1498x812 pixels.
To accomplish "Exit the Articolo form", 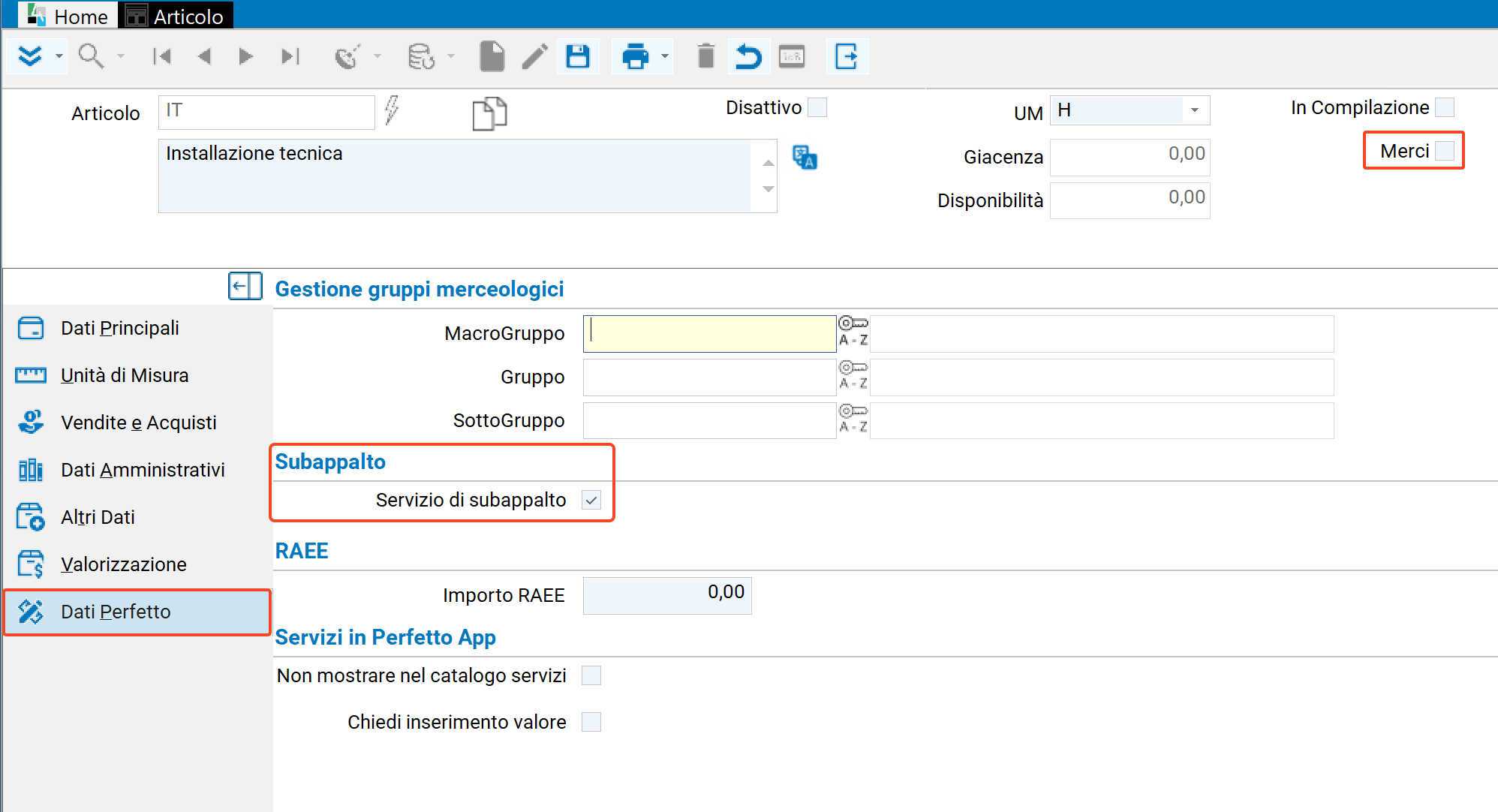I will click(x=847, y=56).
